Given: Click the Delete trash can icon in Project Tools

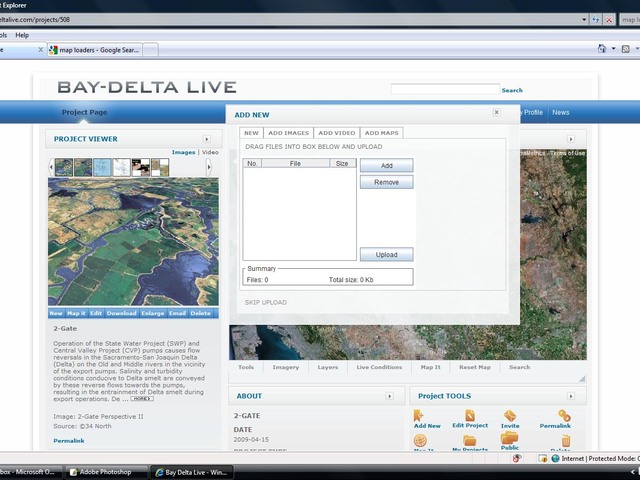Looking at the screenshot, I should tap(566, 441).
